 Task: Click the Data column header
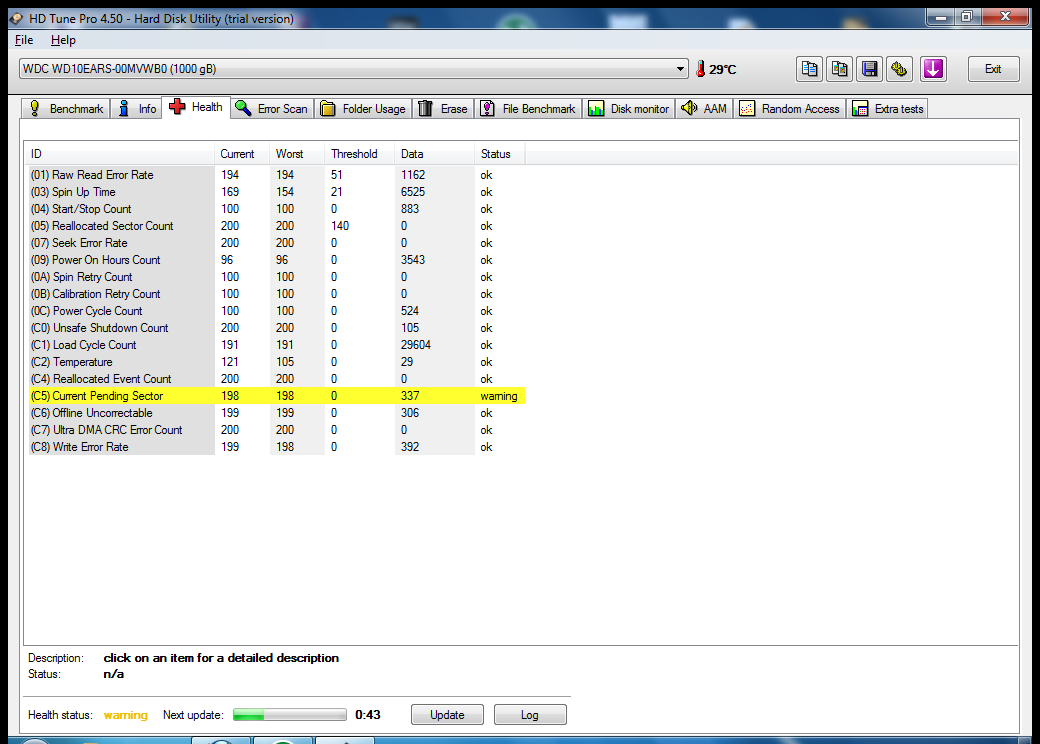coord(434,154)
